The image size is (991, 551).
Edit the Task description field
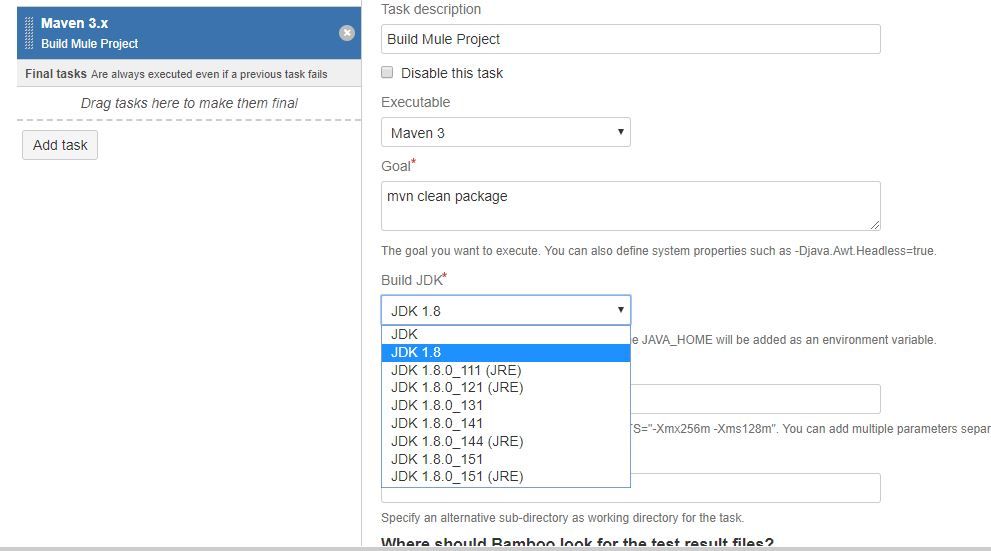pyautogui.click(x=630, y=39)
